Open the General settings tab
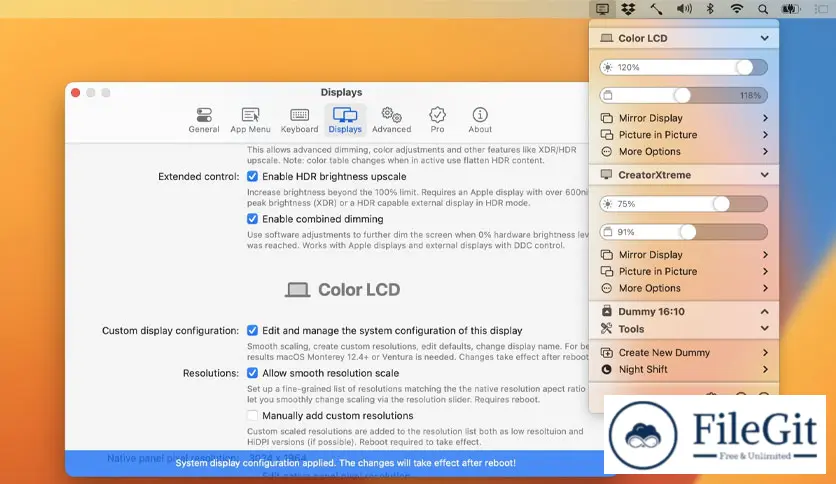Screen dimensions: 836x484 (x=204, y=120)
